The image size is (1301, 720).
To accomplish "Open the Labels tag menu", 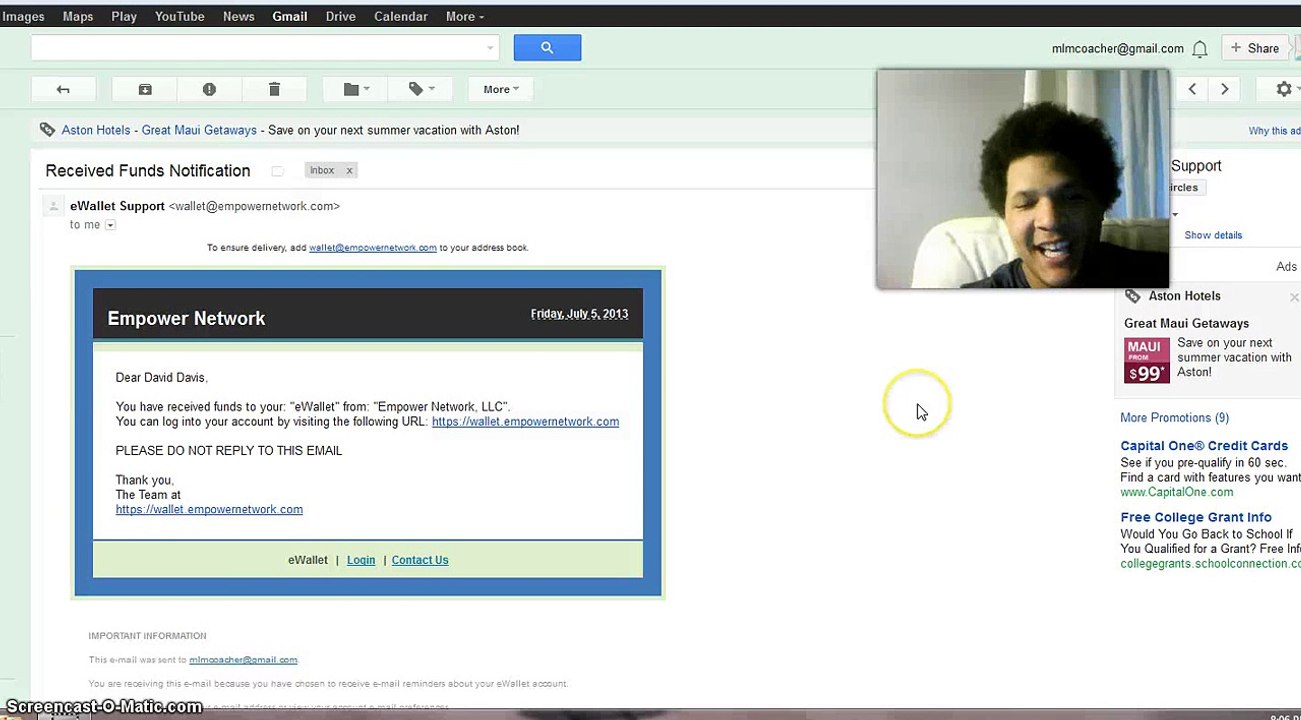I will click(422, 89).
